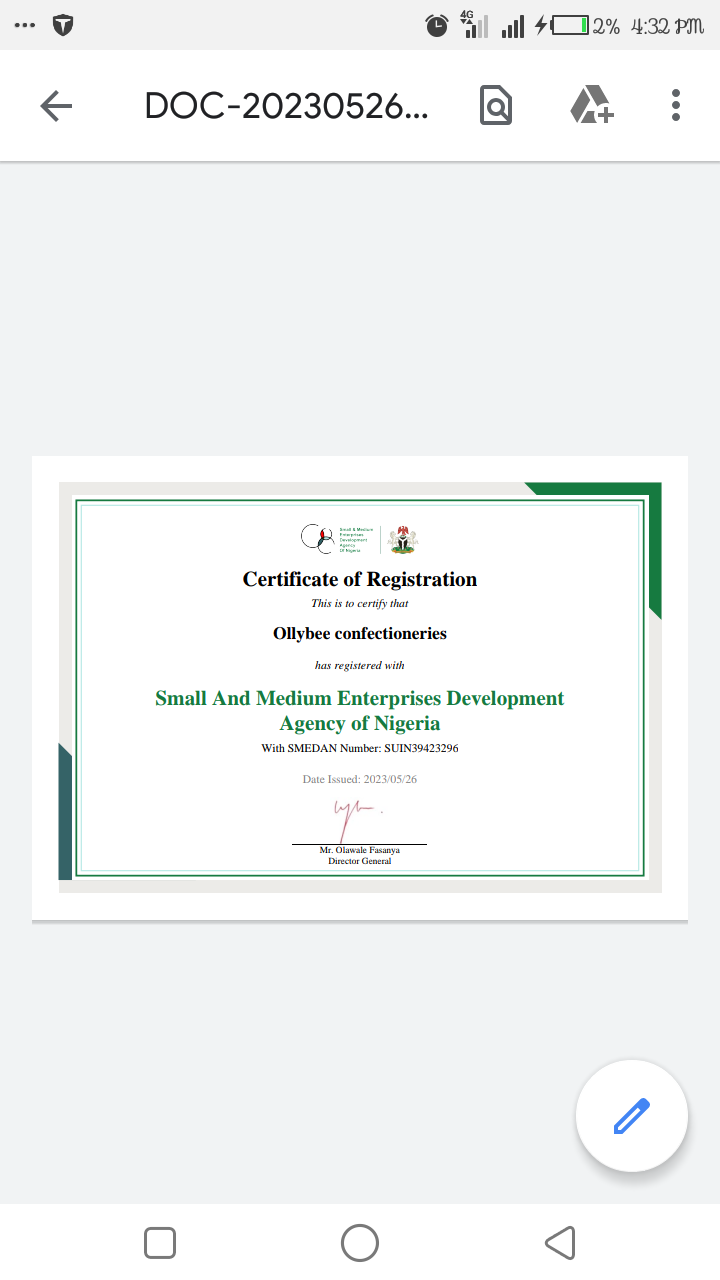720x1280 pixels.
Task: Tap the 4G signal strength icon
Action: click(x=474, y=25)
